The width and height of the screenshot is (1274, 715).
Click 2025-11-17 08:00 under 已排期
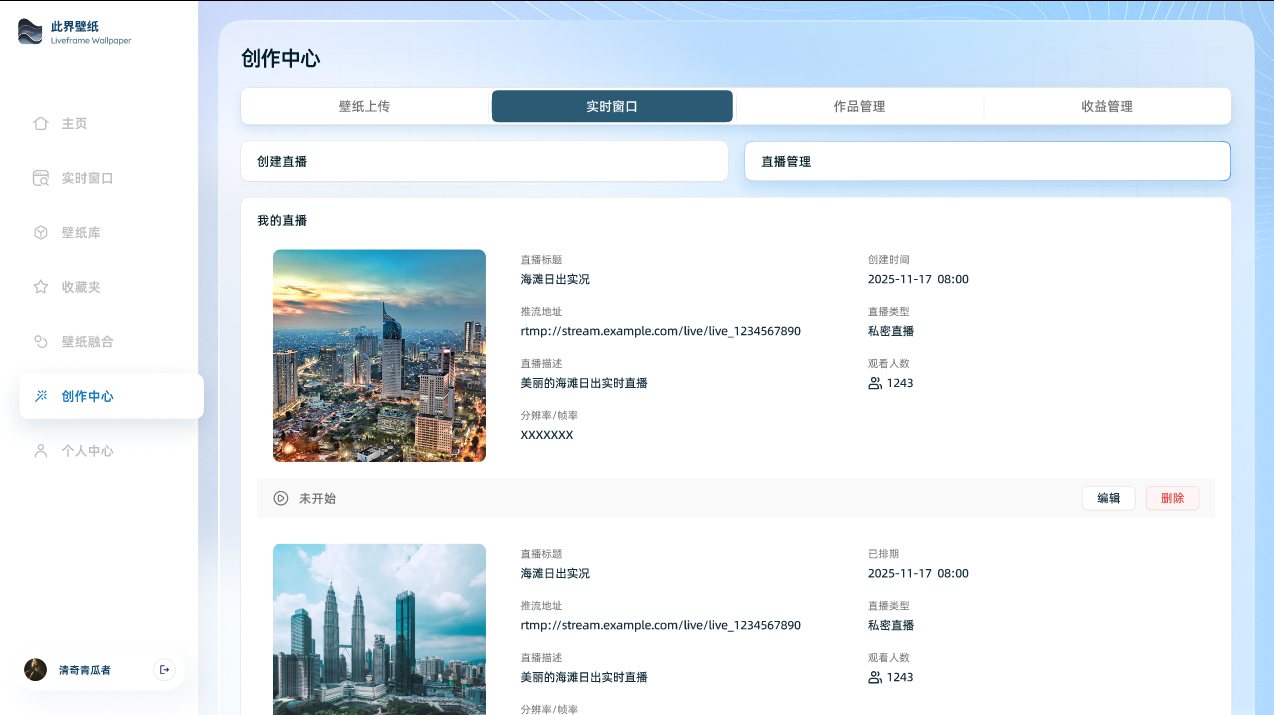coord(918,573)
